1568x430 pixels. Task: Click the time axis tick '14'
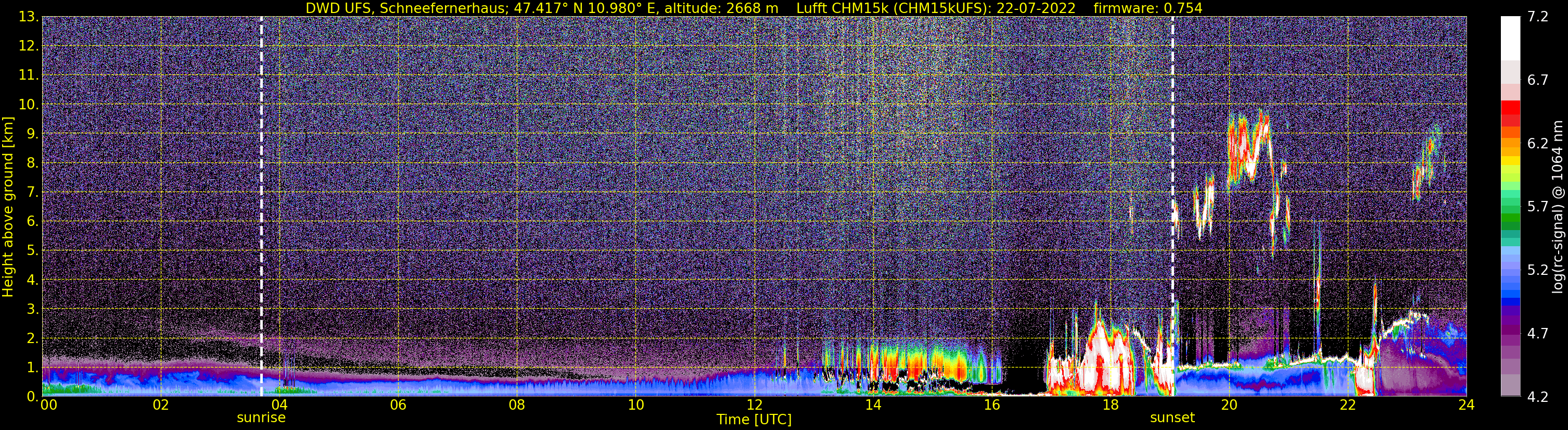click(x=873, y=406)
